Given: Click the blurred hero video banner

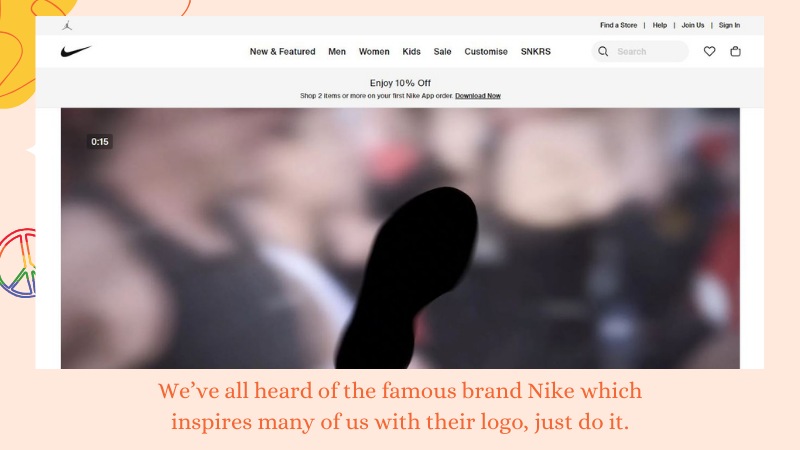Looking at the screenshot, I should click(400, 238).
